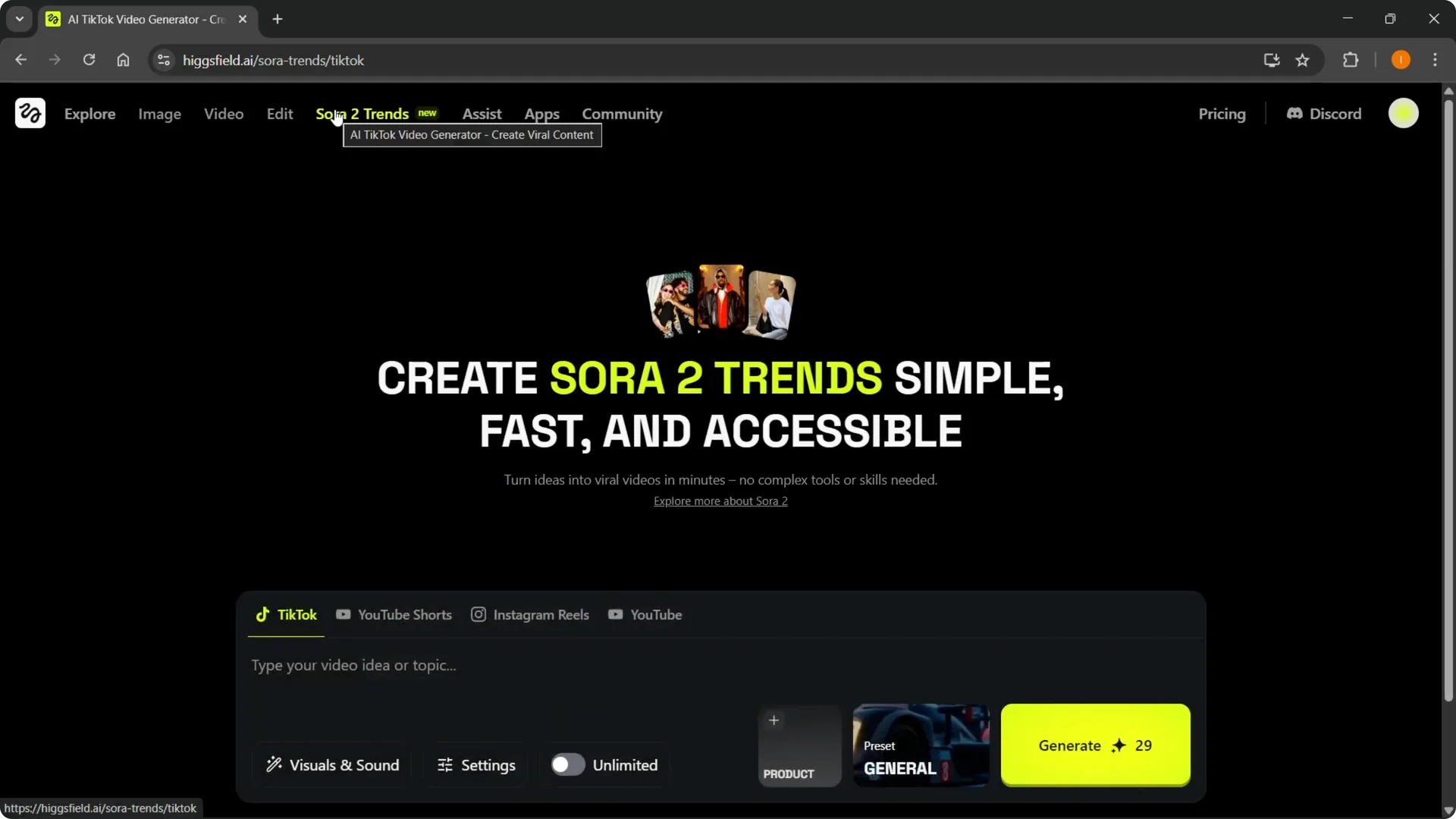Open Visuals & Sound options
The image size is (1456, 819).
(332, 764)
